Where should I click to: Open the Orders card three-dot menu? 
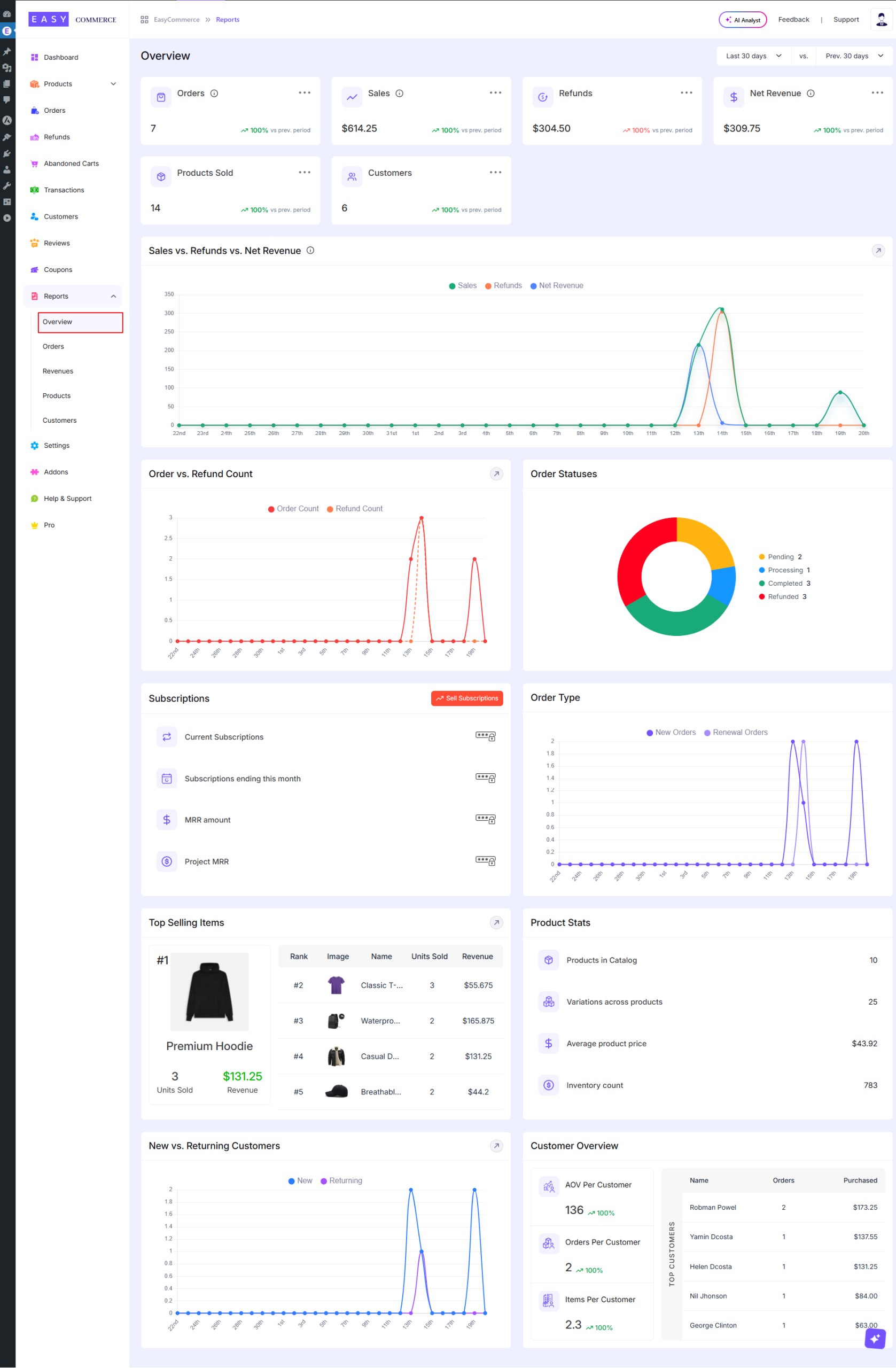[x=304, y=92]
